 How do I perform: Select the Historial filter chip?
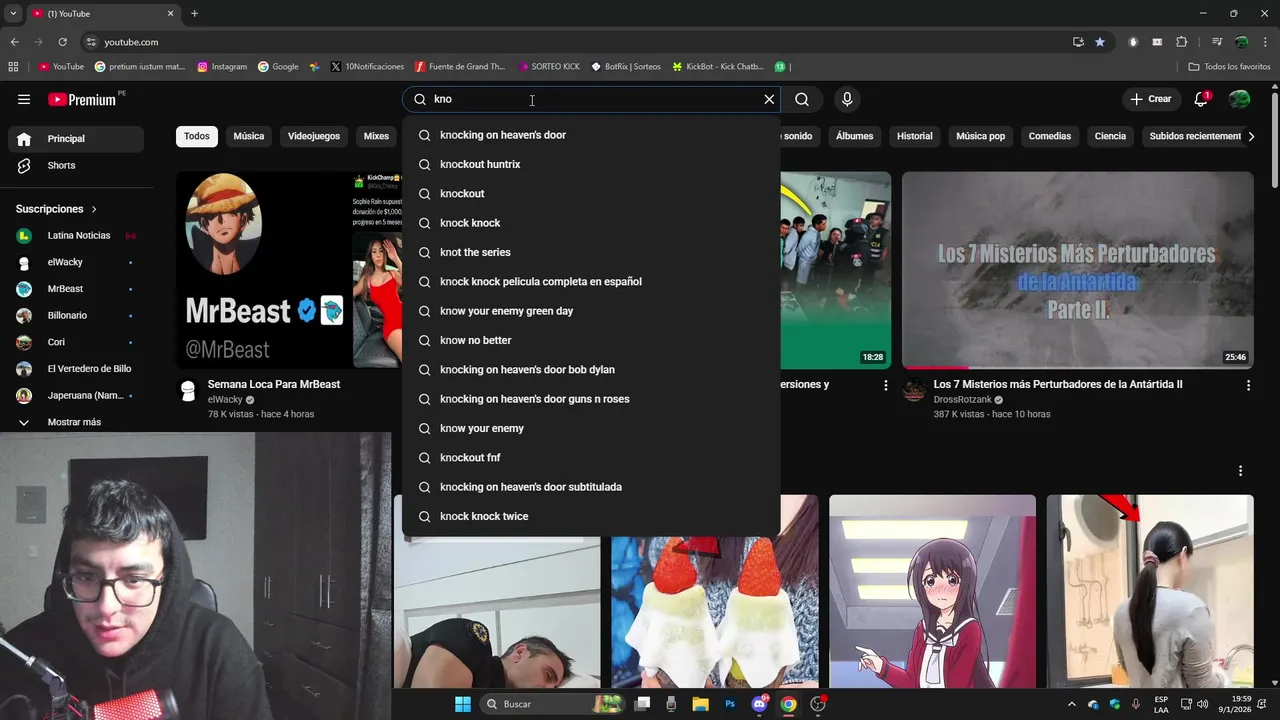tap(914, 136)
